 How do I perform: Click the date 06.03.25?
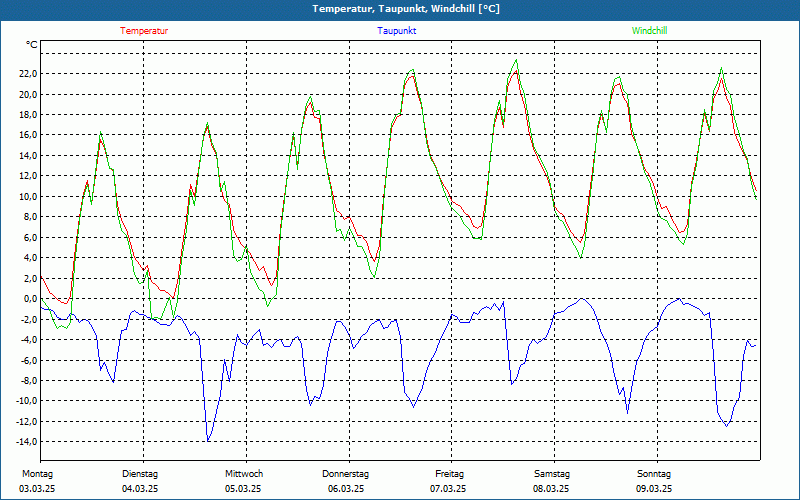346,489
